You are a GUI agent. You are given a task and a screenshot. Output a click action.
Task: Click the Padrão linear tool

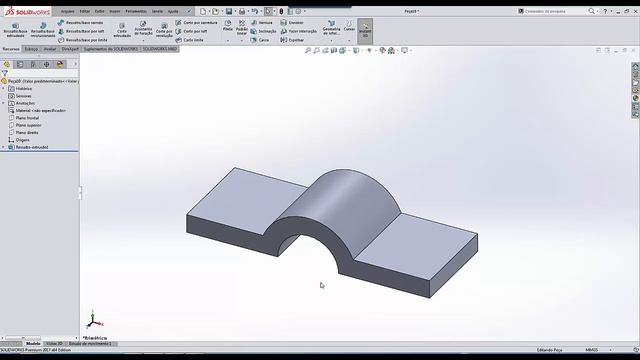(x=242, y=27)
